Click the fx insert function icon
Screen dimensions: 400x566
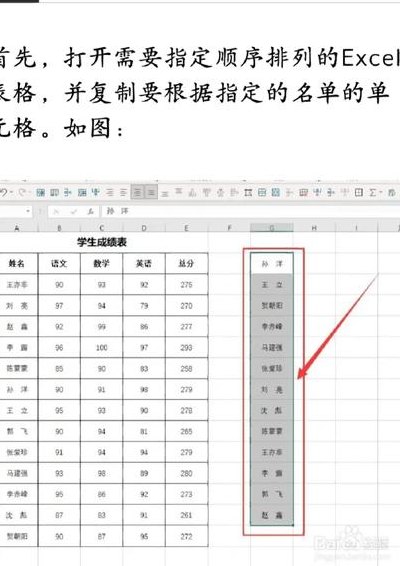click(90, 212)
